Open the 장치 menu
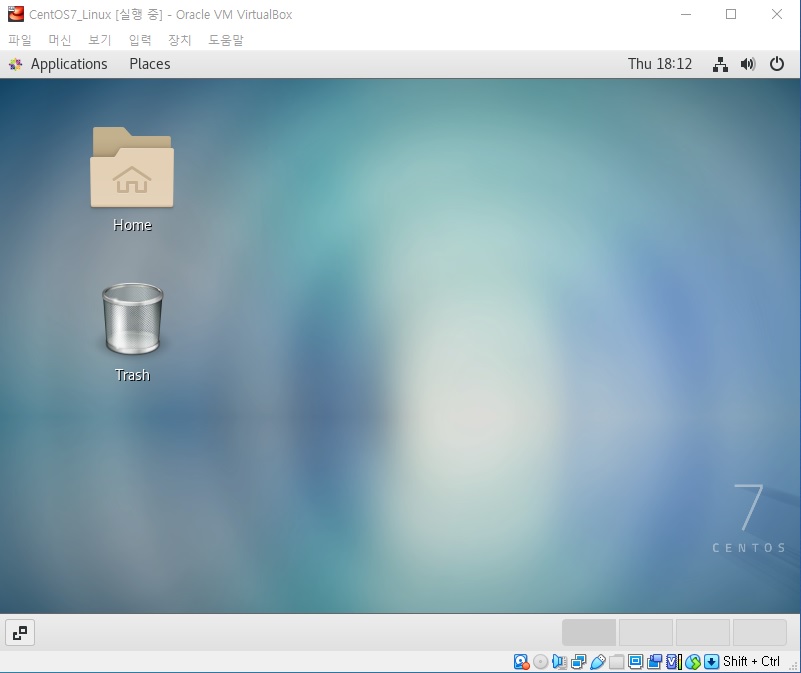Viewport: 801px width, 673px height. (x=180, y=40)
